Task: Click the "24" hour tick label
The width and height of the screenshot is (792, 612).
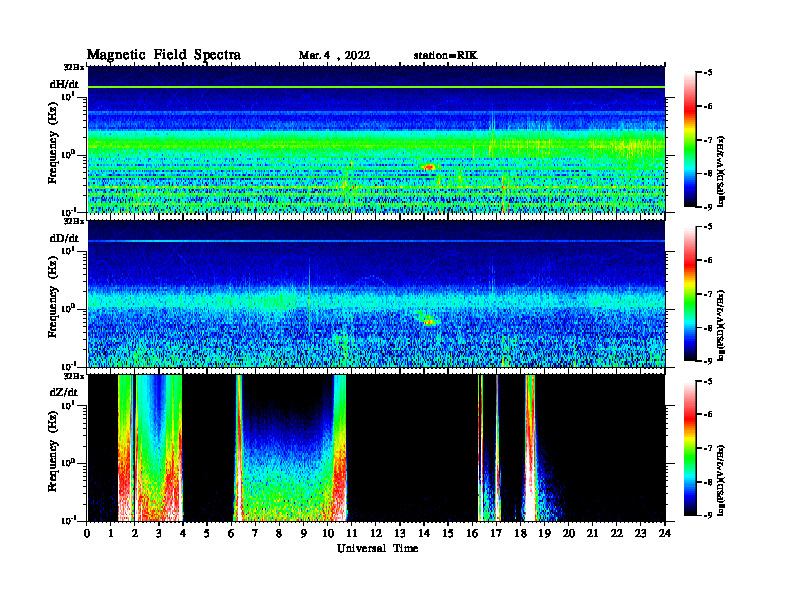Action: (x=665, y=533)
